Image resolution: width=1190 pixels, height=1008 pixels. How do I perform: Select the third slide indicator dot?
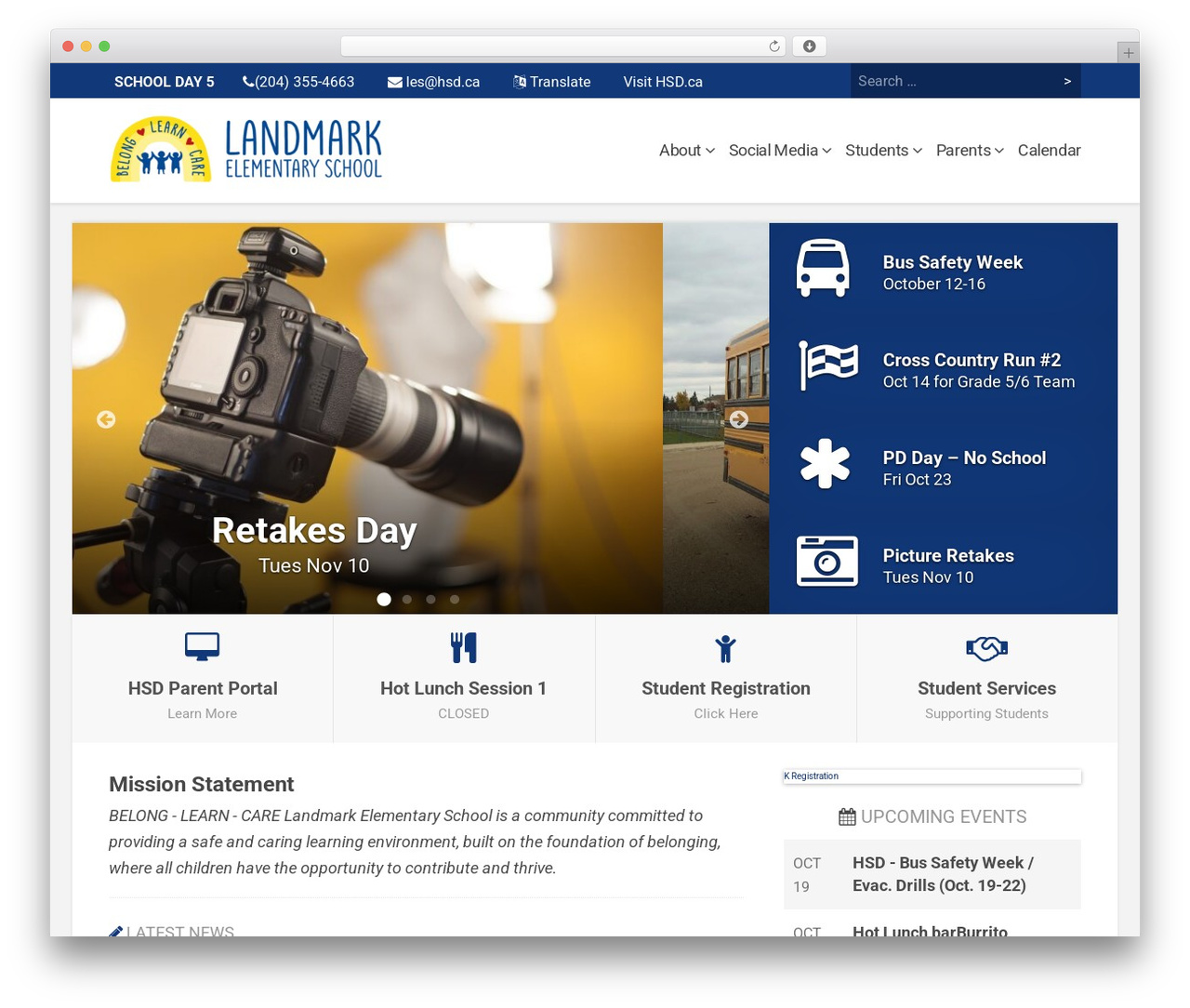(x=430, y=600)
